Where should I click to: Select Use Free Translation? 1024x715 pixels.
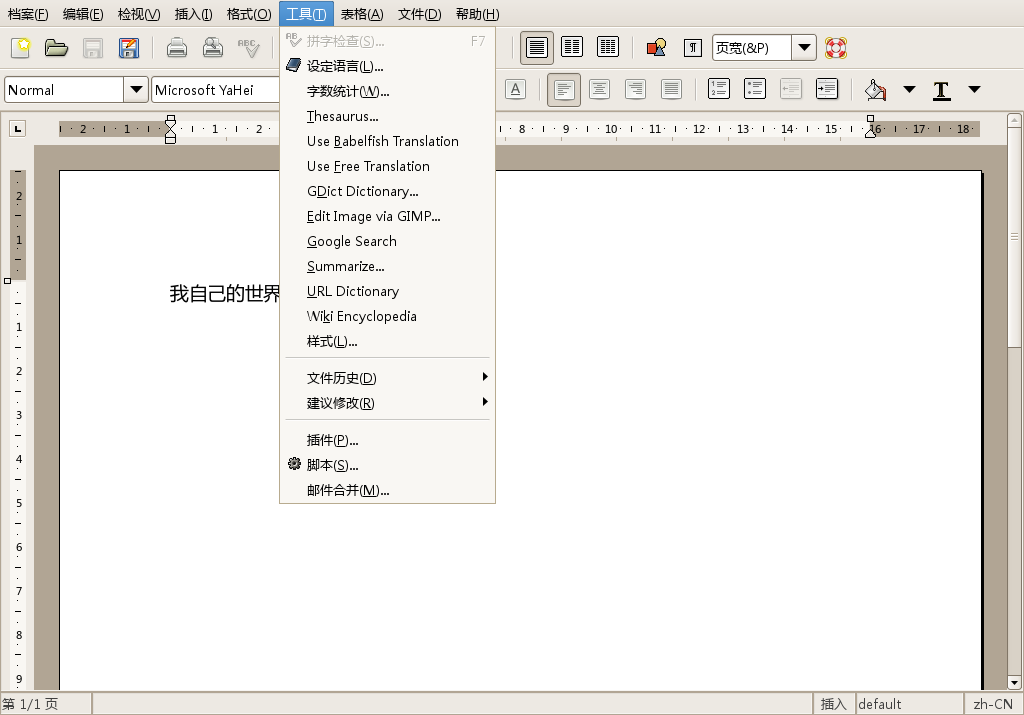pyautogui.click(x=387, y=166)
